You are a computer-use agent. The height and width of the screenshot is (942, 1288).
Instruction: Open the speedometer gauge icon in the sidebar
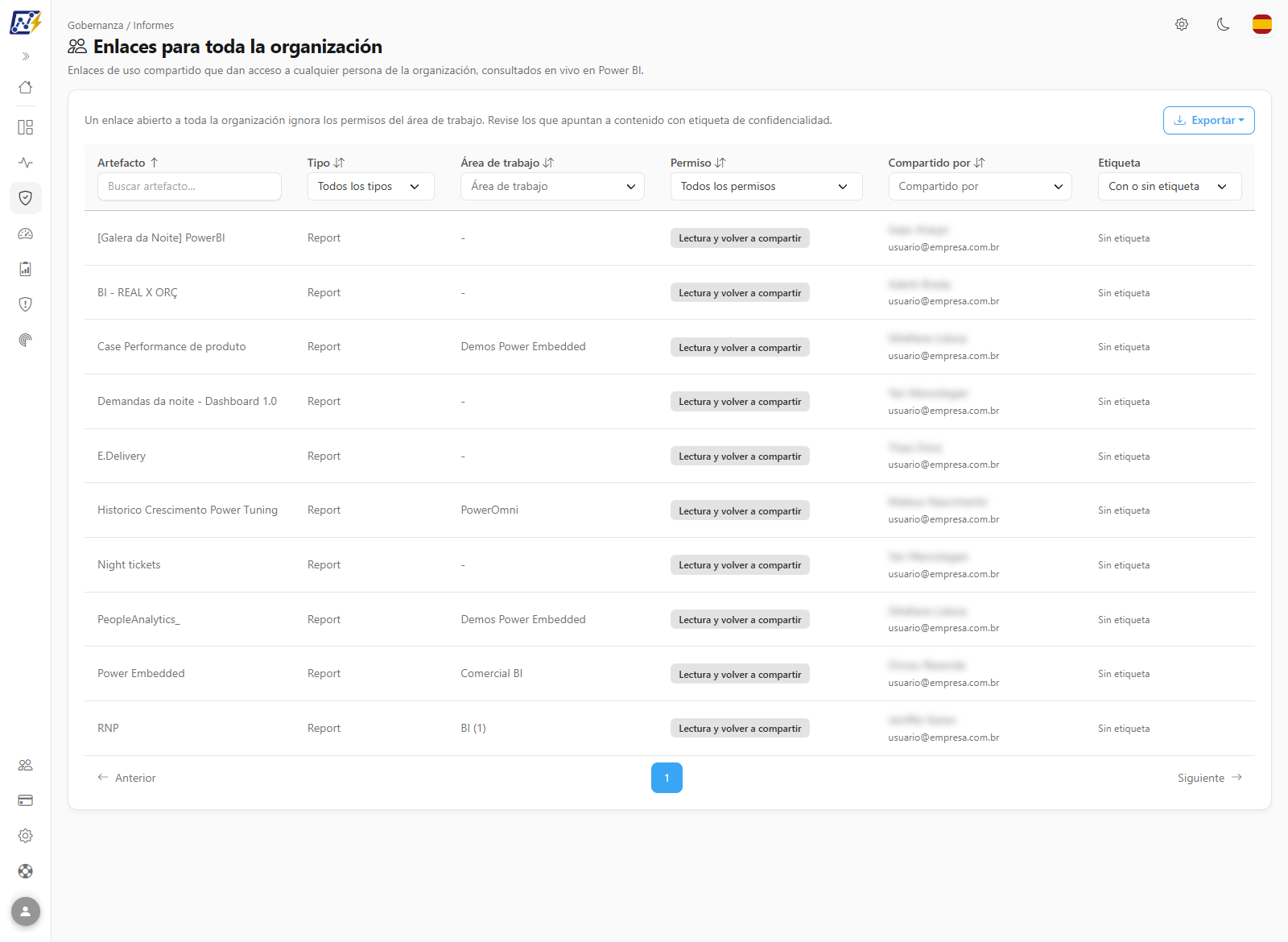coord(26,233)
